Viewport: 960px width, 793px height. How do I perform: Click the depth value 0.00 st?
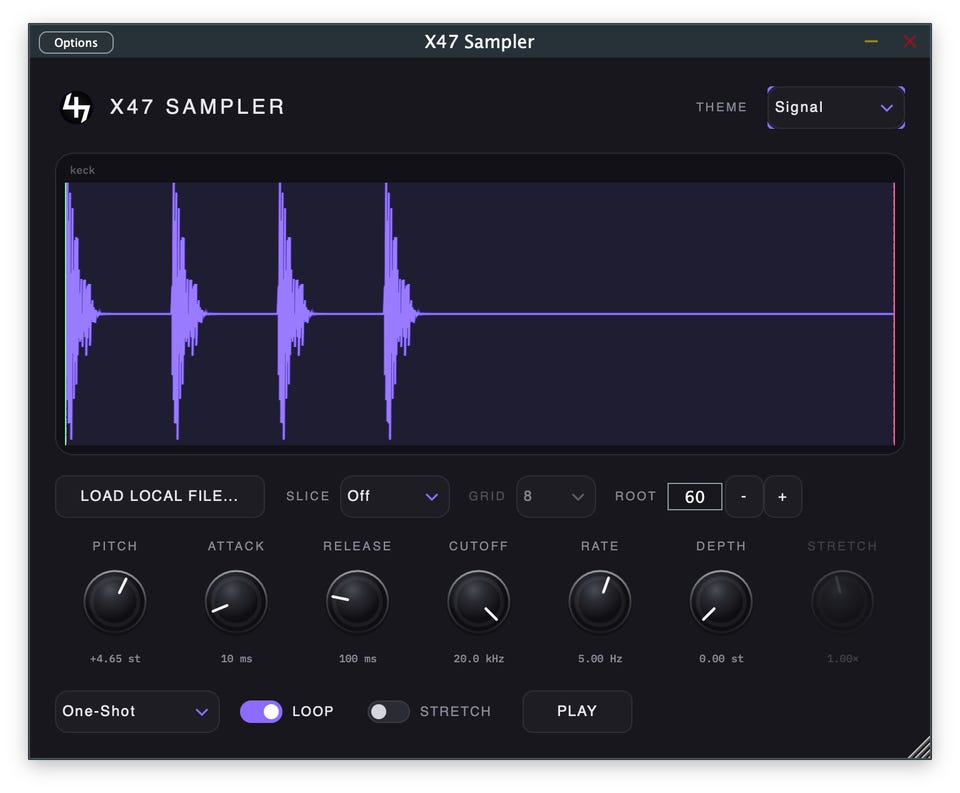click(721, 659)
